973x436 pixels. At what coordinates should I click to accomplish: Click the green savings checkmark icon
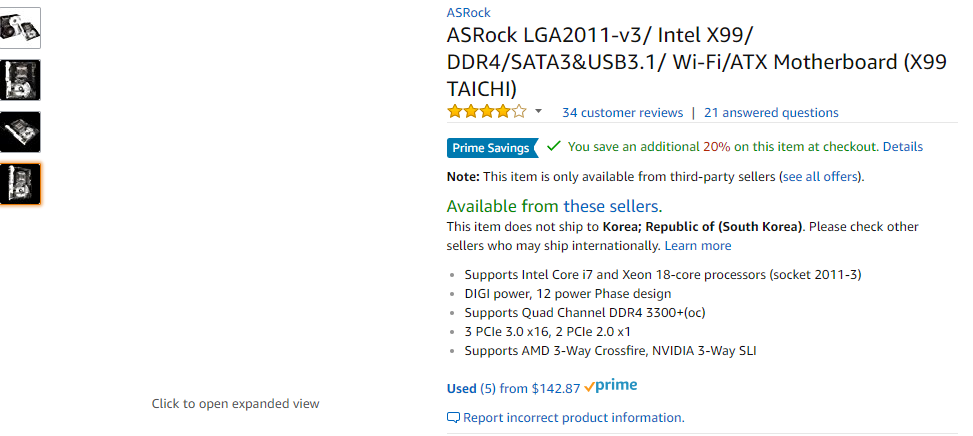point(554,146)
